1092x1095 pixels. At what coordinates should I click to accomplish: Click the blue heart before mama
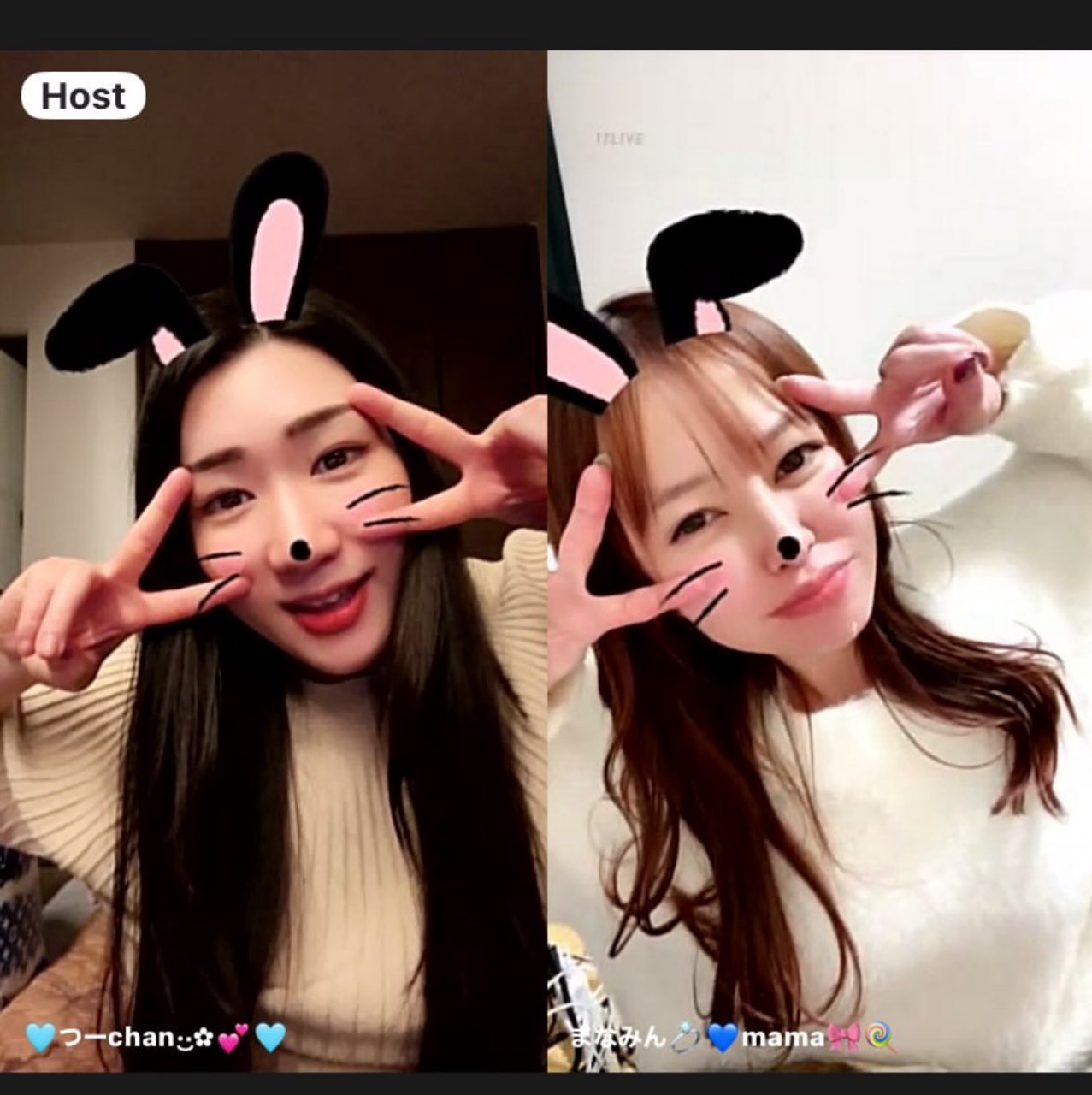point(723,1039)
